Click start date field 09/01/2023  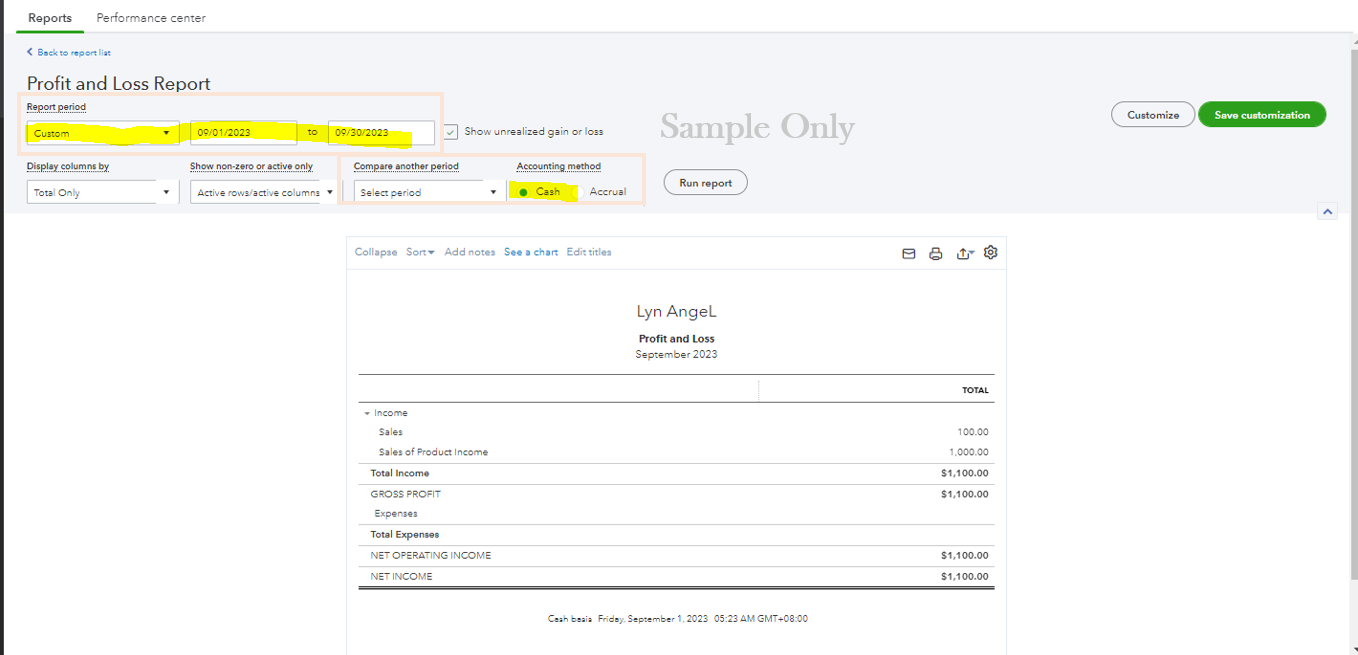[244, 133]
